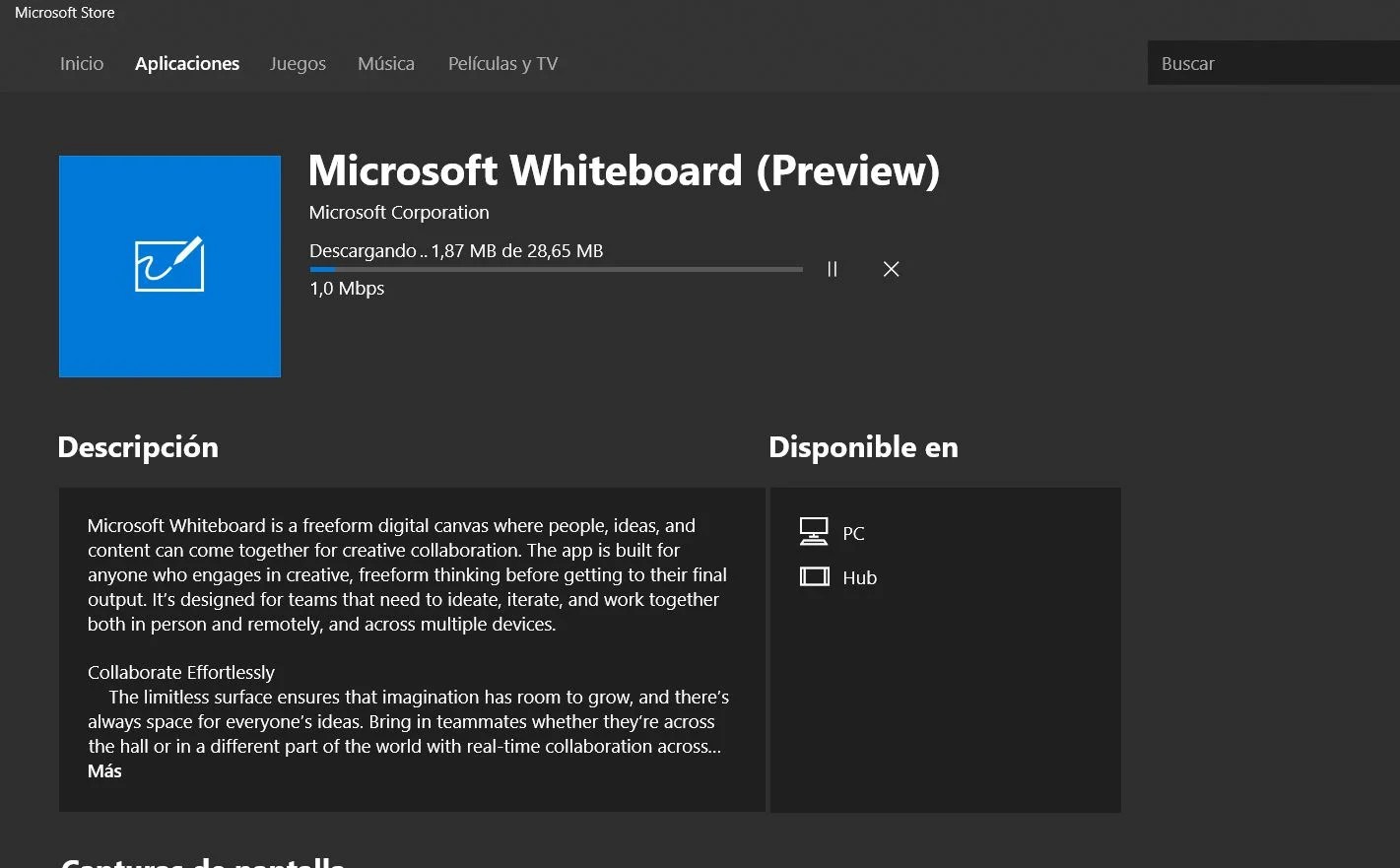
Task: Click the Microsoft Store title label
Action: click(x=63, y=12)
